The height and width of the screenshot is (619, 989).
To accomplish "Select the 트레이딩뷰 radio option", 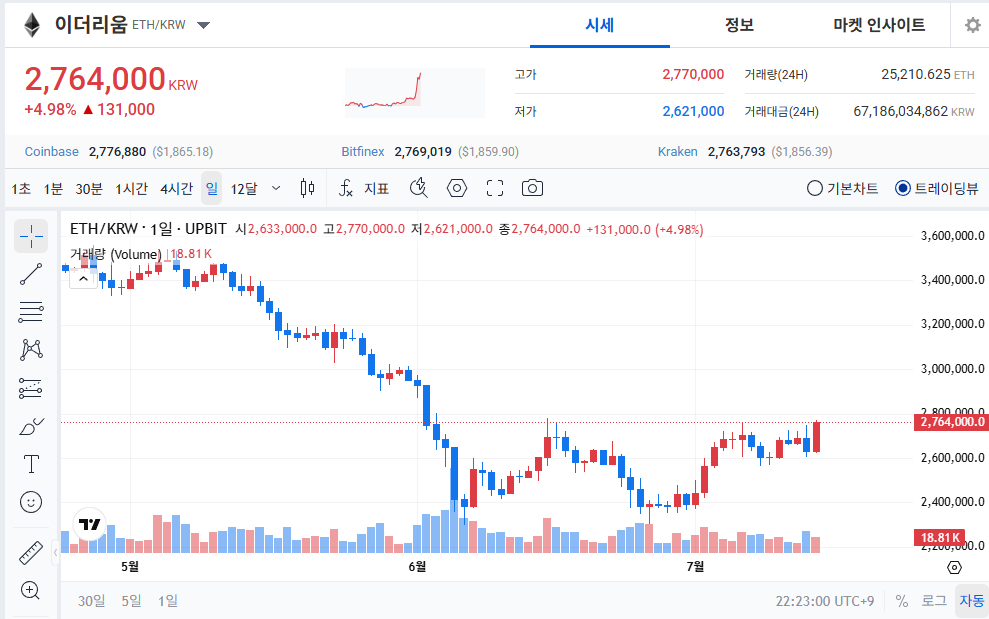I will pos(937,188).
